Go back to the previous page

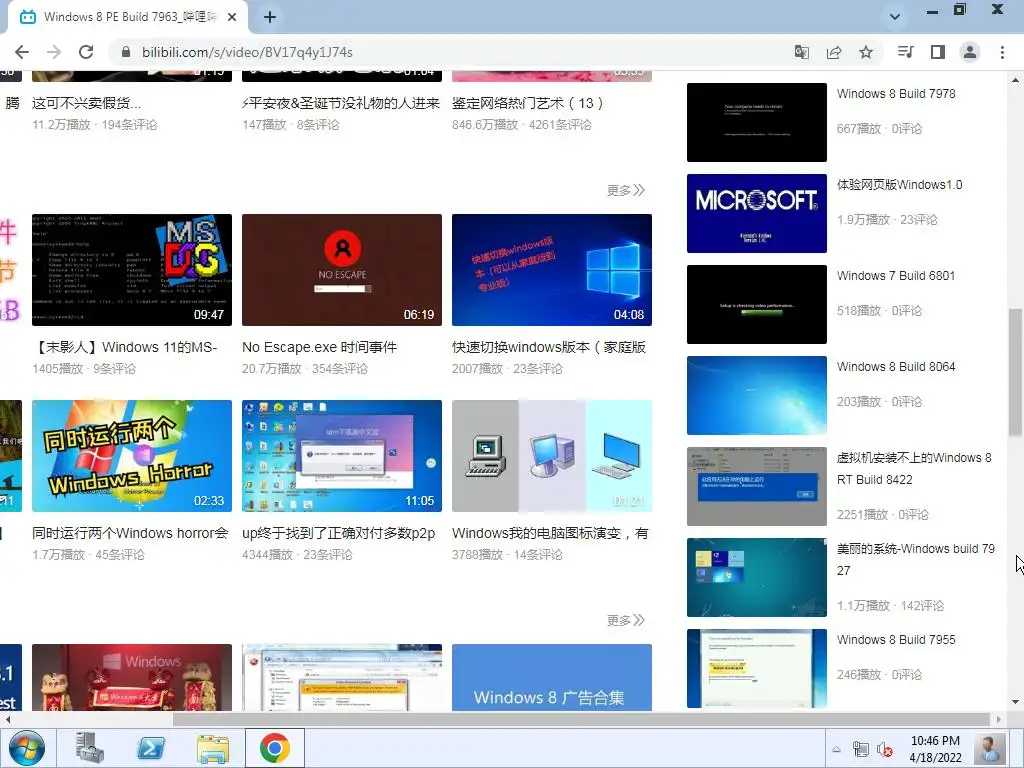[x=22, y=52]
